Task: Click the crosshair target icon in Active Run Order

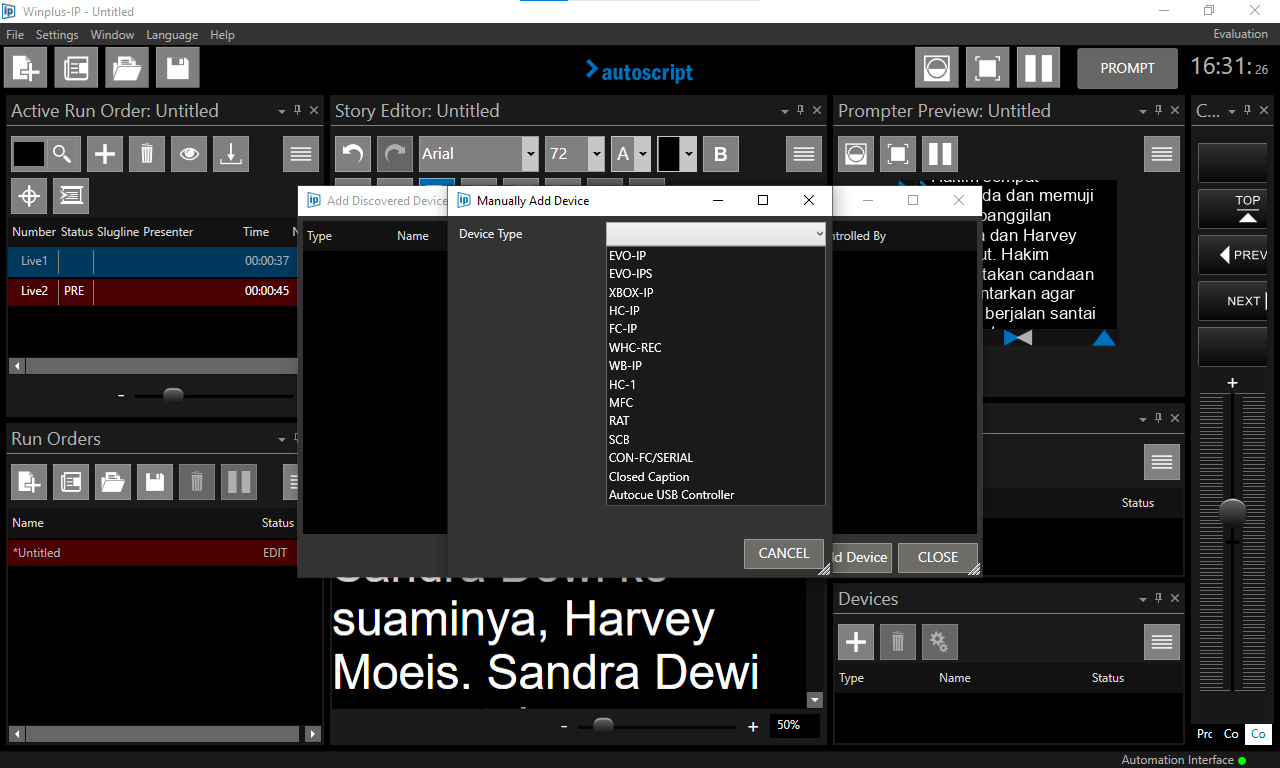Action: 29,196
